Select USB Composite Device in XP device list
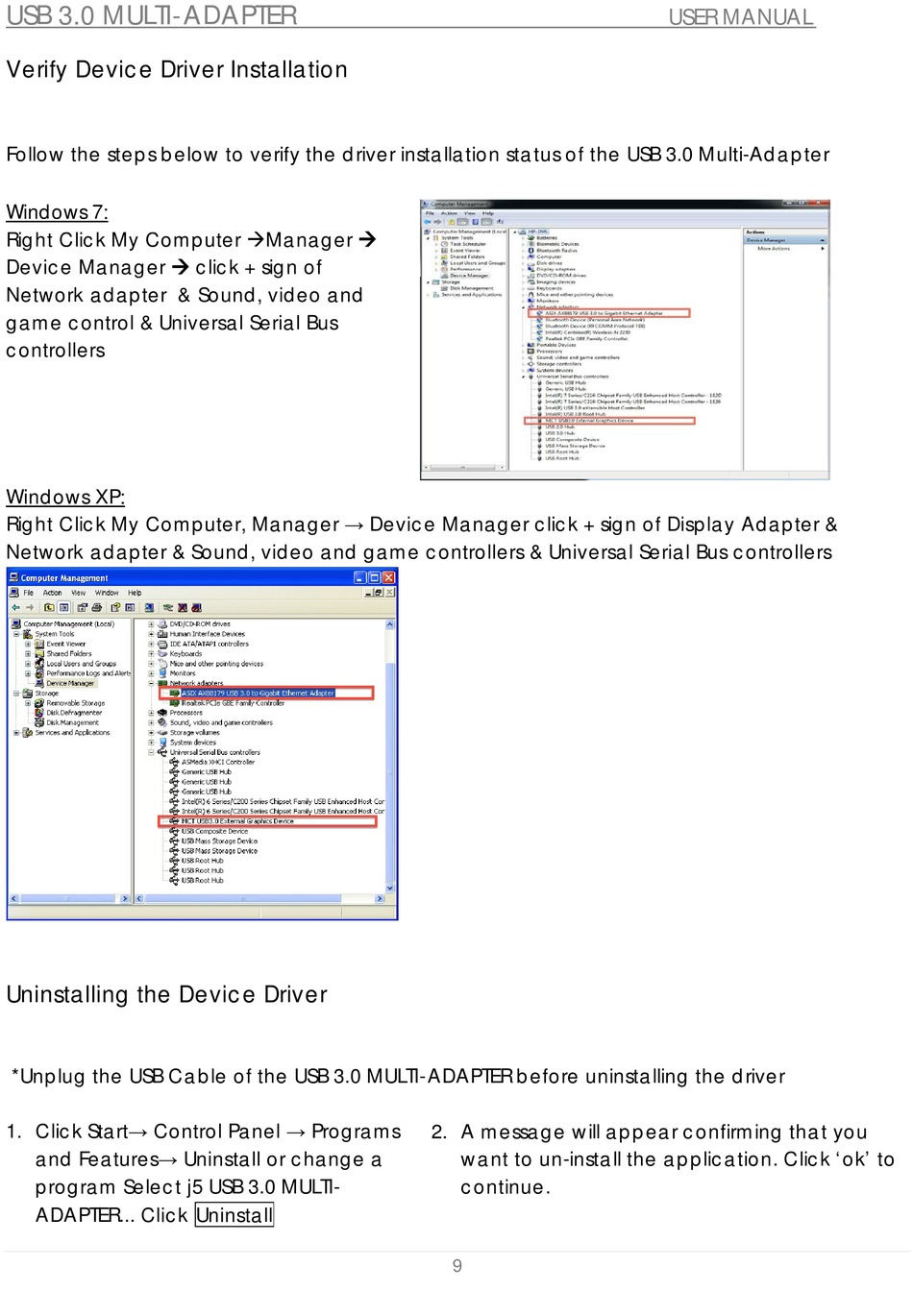Screen dimensions: 913x1316 coord(214,831)
